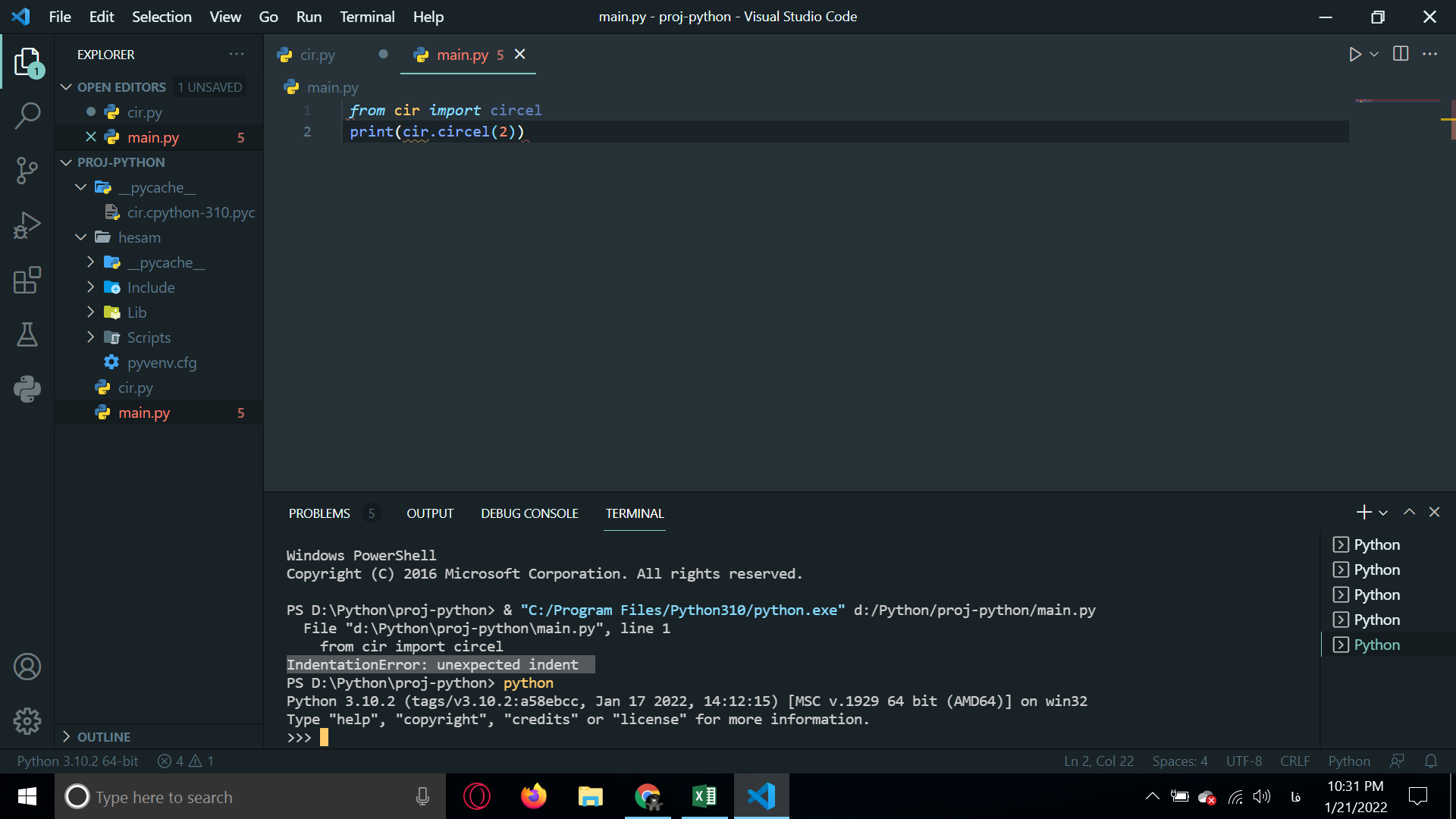Open the Python sidebar view

tap(27, 389)
